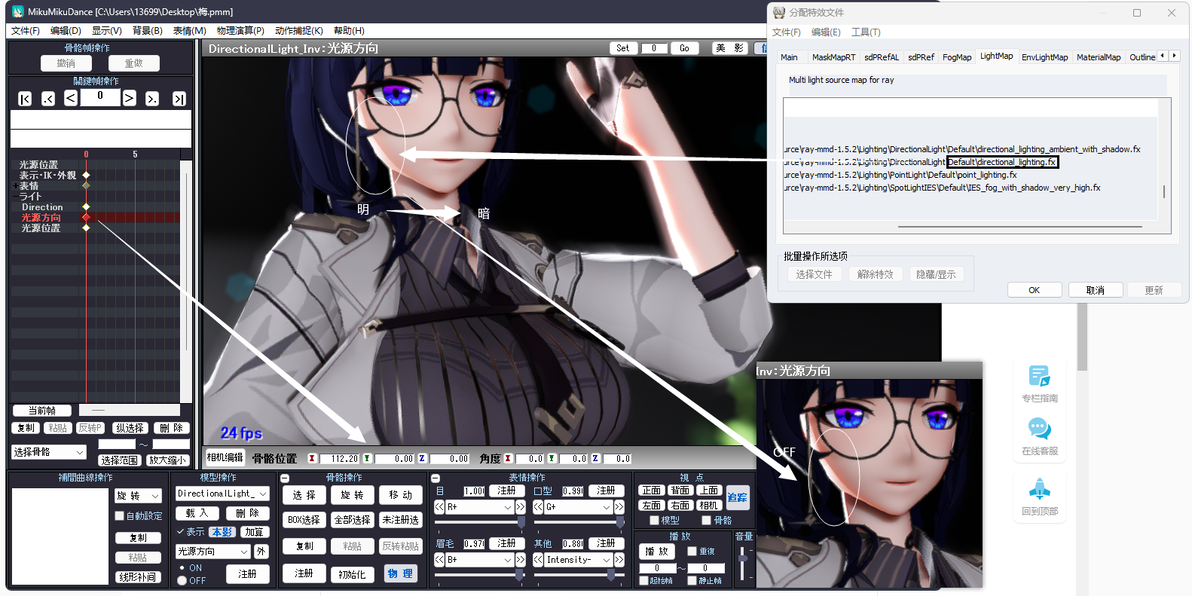This screenshot has width=1192, height=596.
Task: Enable the 自動設定 checkbox
Action: (119, 516)
